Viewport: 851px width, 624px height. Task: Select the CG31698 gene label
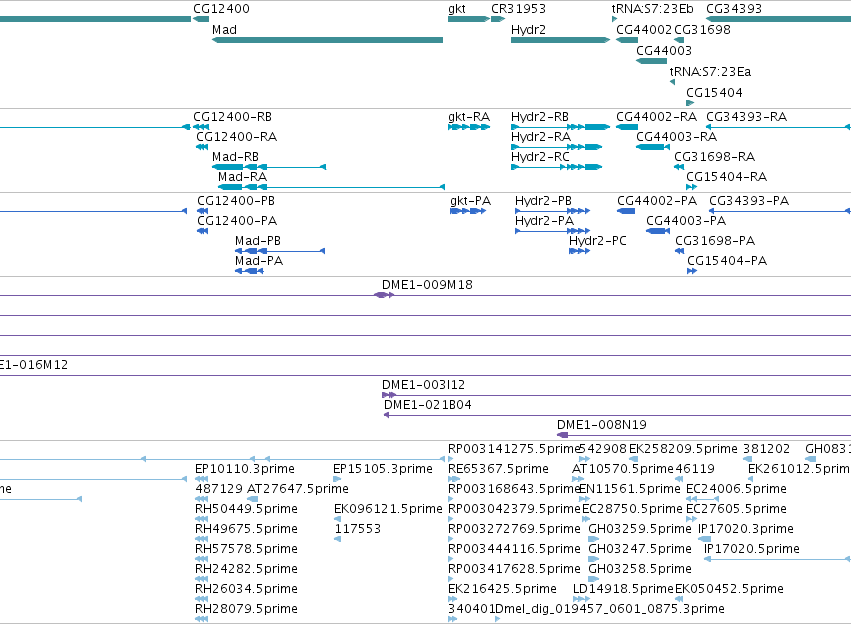coord(702,30)
